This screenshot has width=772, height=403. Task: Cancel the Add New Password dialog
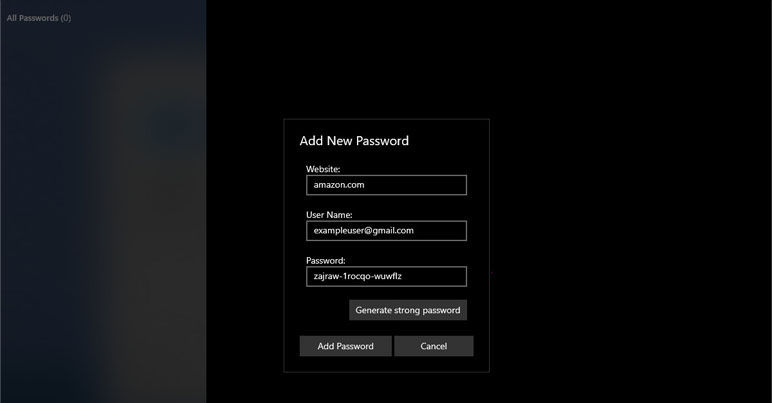click(434, 346)
